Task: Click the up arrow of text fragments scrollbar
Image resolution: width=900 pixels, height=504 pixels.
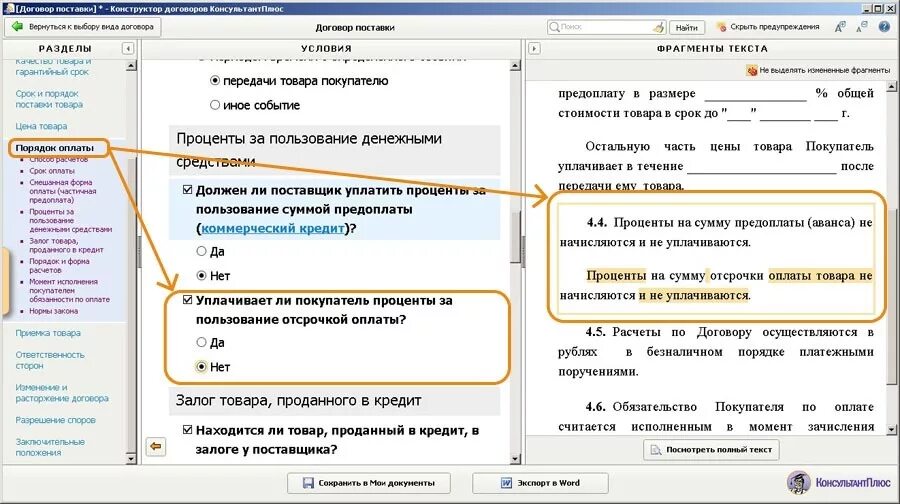Action: (891, 87)
